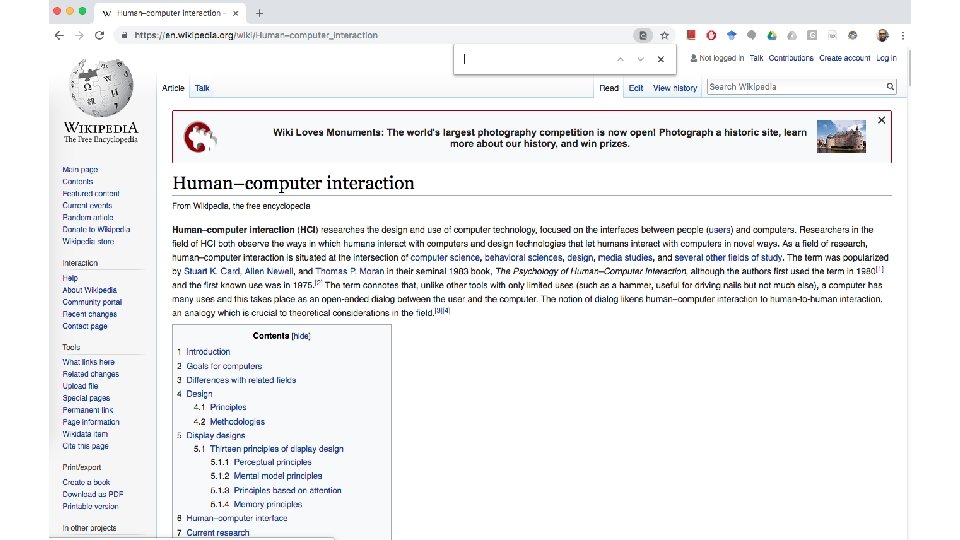Click the Create account link
This screenshot has width=960, height=540.
tap(844, 58)
